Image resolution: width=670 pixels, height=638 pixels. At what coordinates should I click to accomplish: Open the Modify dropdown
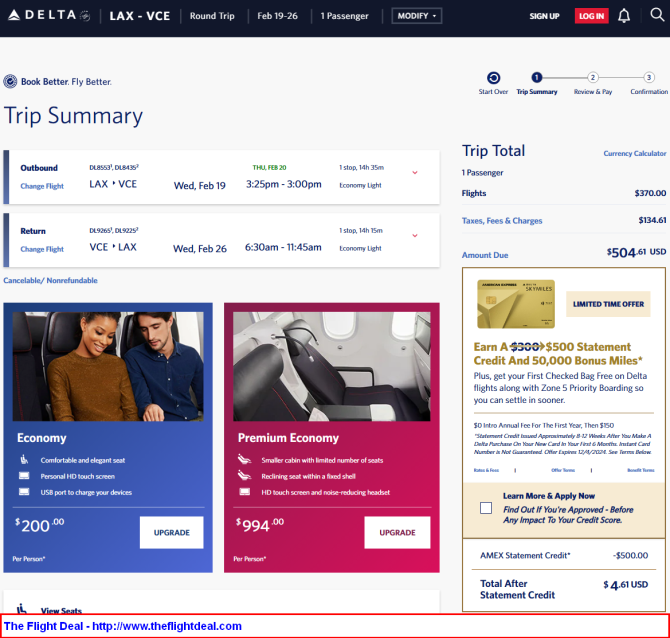(x=417, y=16)
